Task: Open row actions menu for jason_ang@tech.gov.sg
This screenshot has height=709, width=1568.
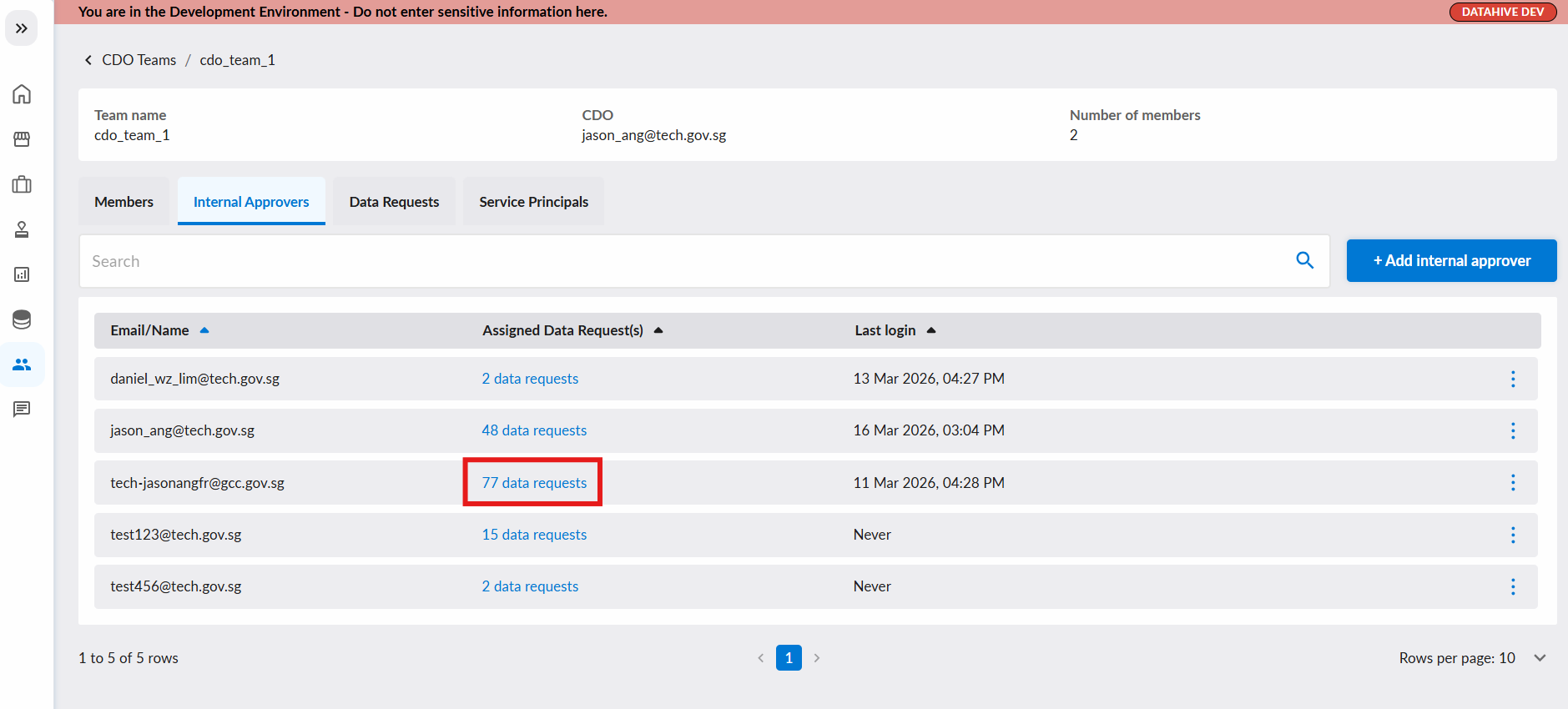Action: point(1513,430)
